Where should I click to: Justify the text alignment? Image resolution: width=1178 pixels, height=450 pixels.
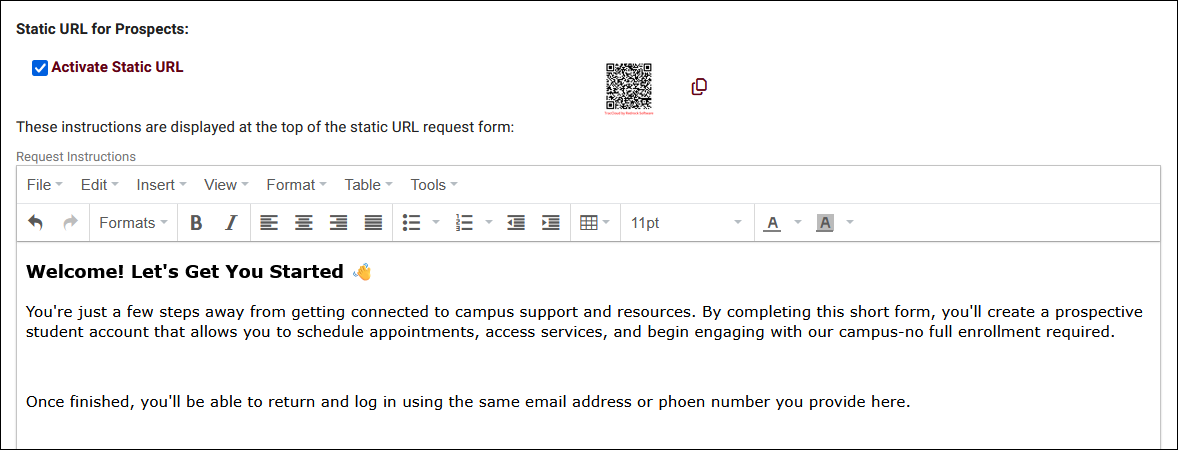pos(373,223)
